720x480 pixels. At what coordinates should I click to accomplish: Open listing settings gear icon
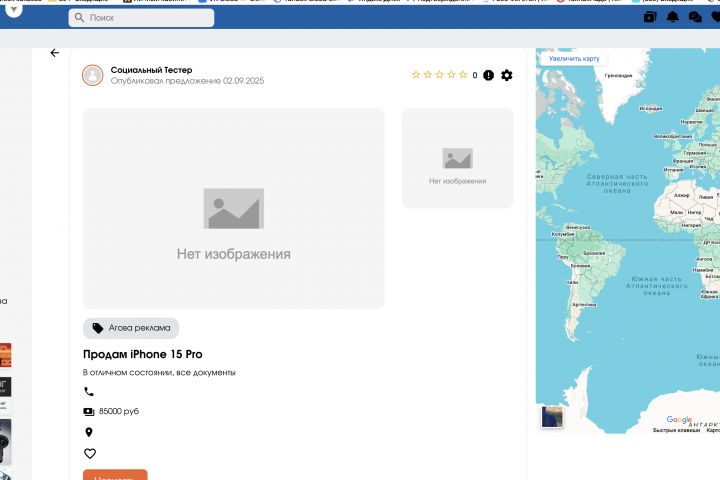click(506, 75)
